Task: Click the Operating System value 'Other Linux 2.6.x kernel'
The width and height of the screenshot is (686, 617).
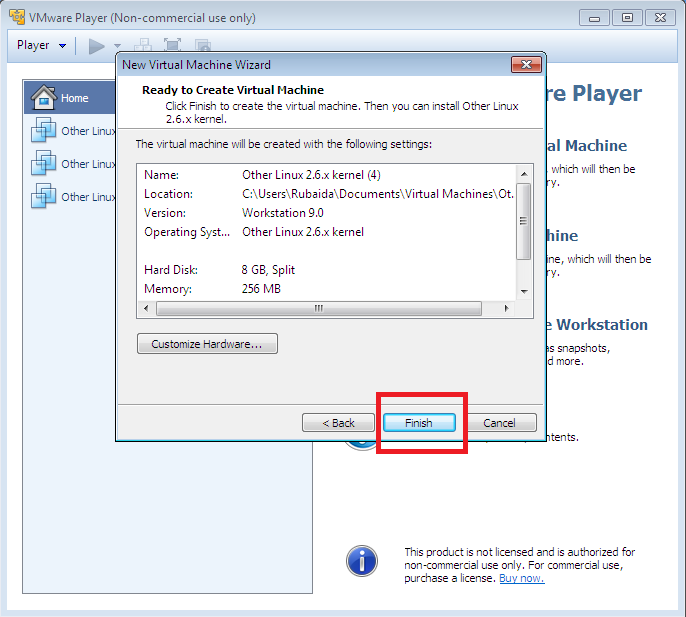Action: 303,232
